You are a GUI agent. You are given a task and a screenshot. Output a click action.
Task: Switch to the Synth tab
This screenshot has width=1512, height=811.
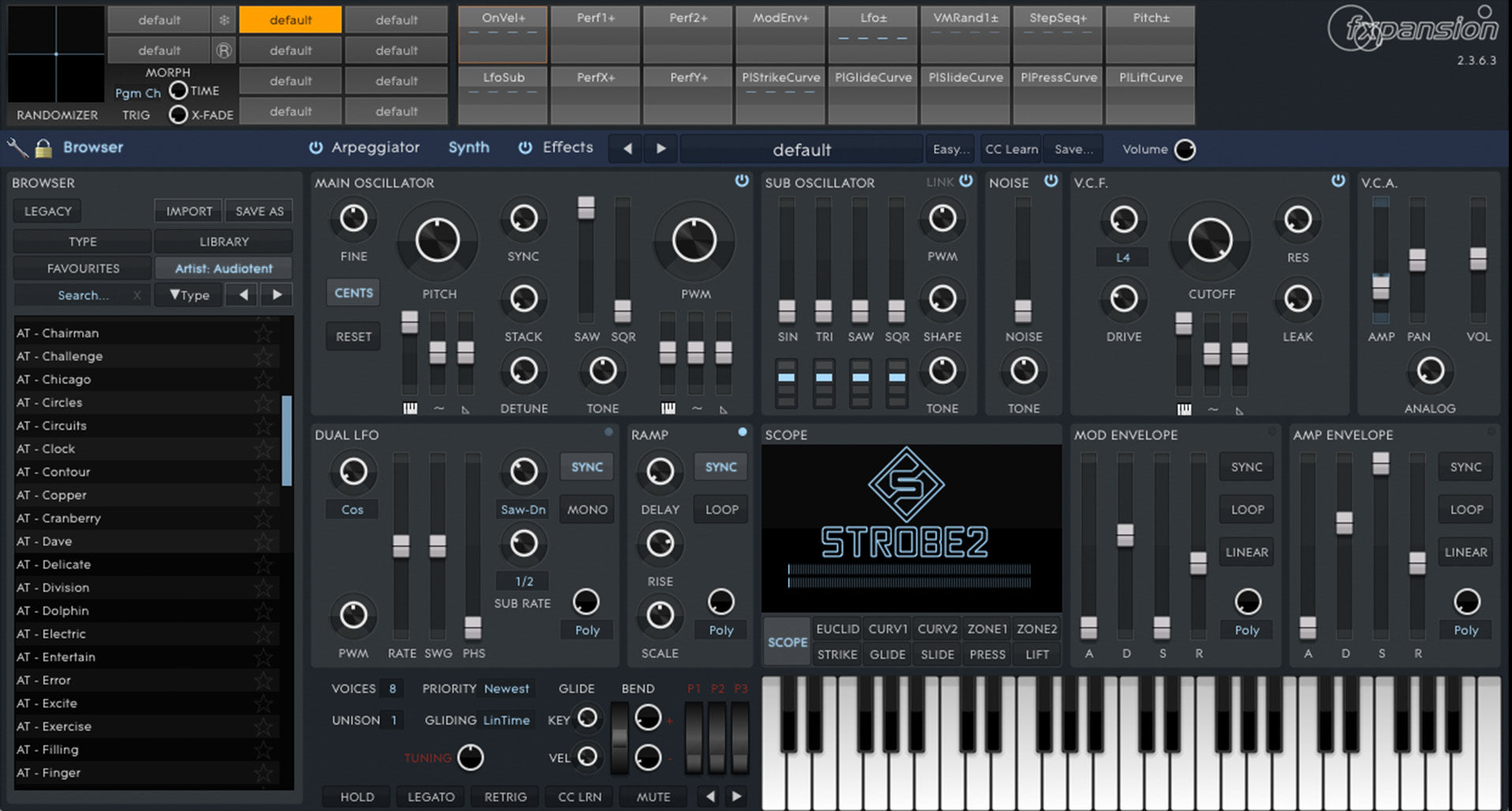pyautogui.click(x=469, y=148)
